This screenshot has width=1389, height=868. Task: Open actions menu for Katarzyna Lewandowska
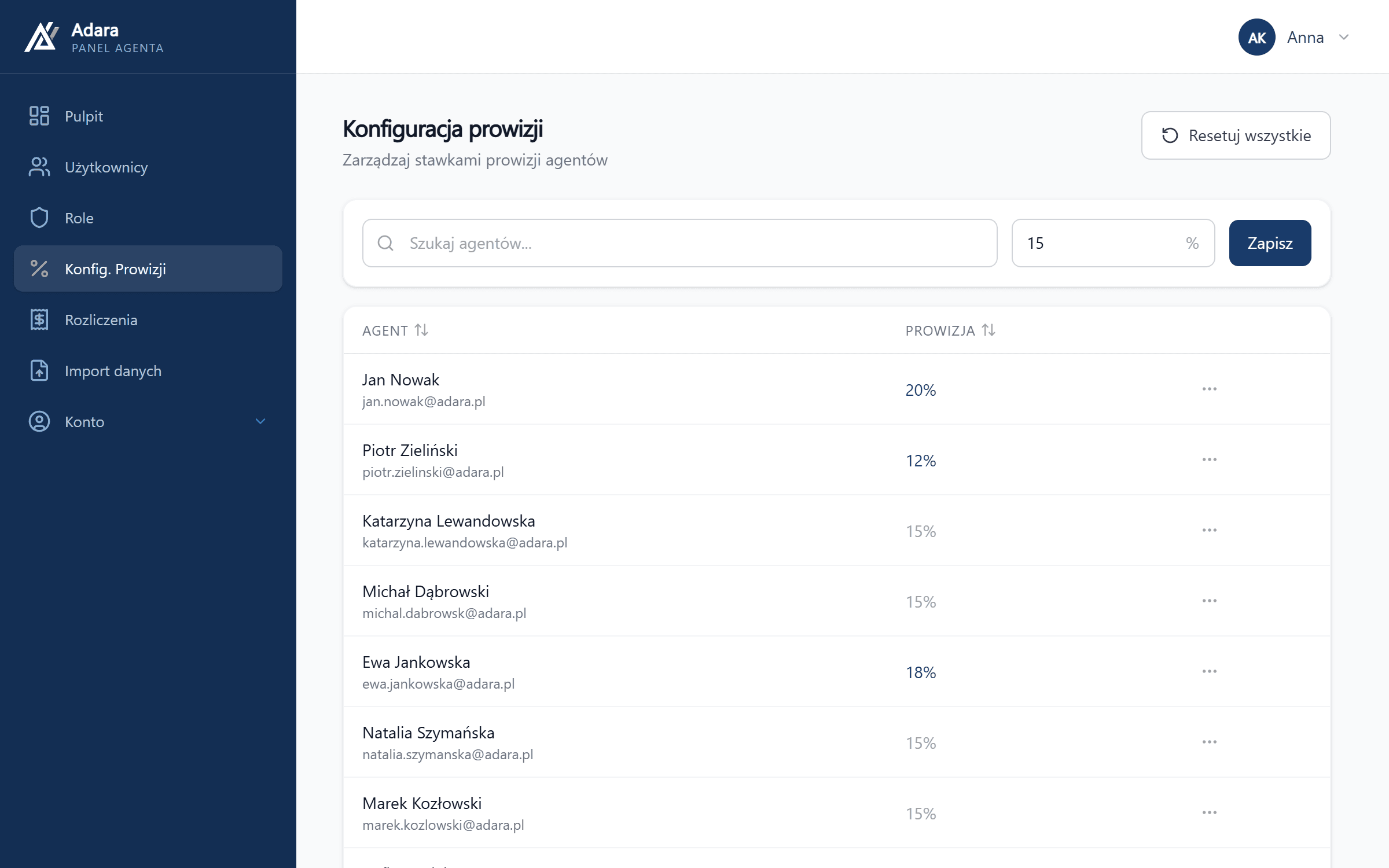[1210, 530]
